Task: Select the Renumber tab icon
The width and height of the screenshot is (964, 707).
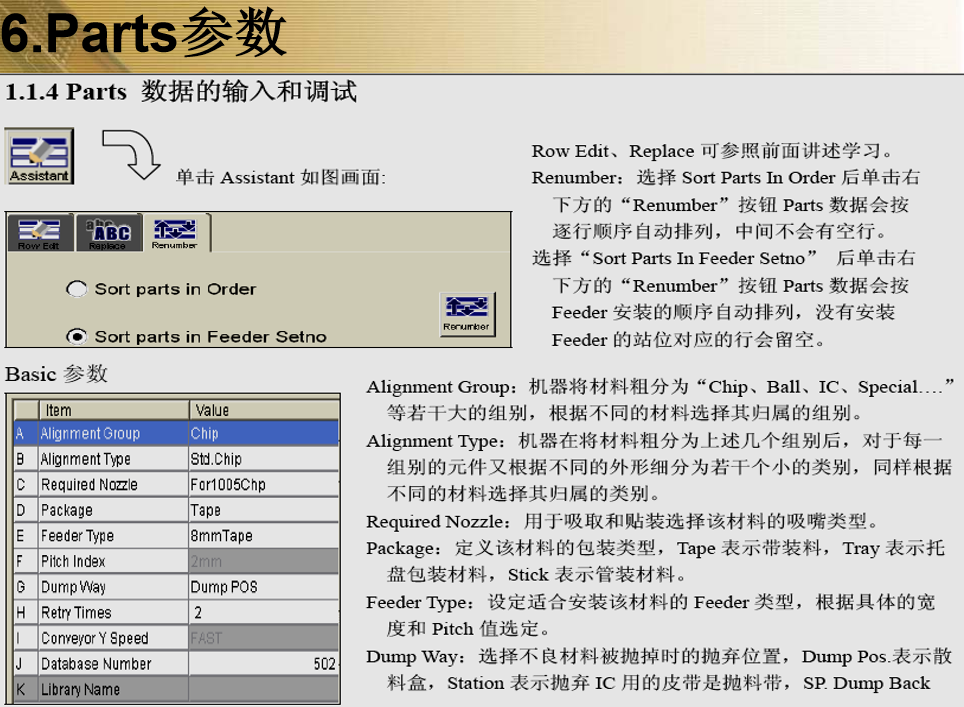Action: pyautogui.click(x=174, y=232)
